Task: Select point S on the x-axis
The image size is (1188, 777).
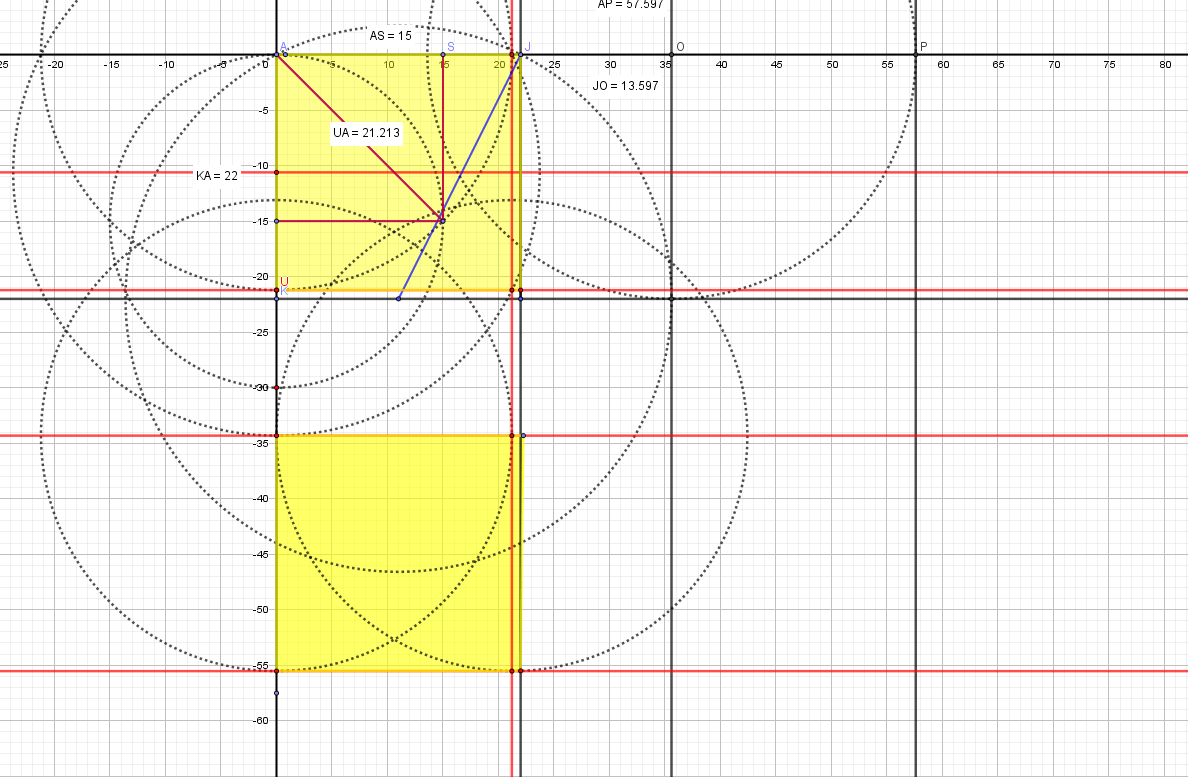Action: click(443, 55)
